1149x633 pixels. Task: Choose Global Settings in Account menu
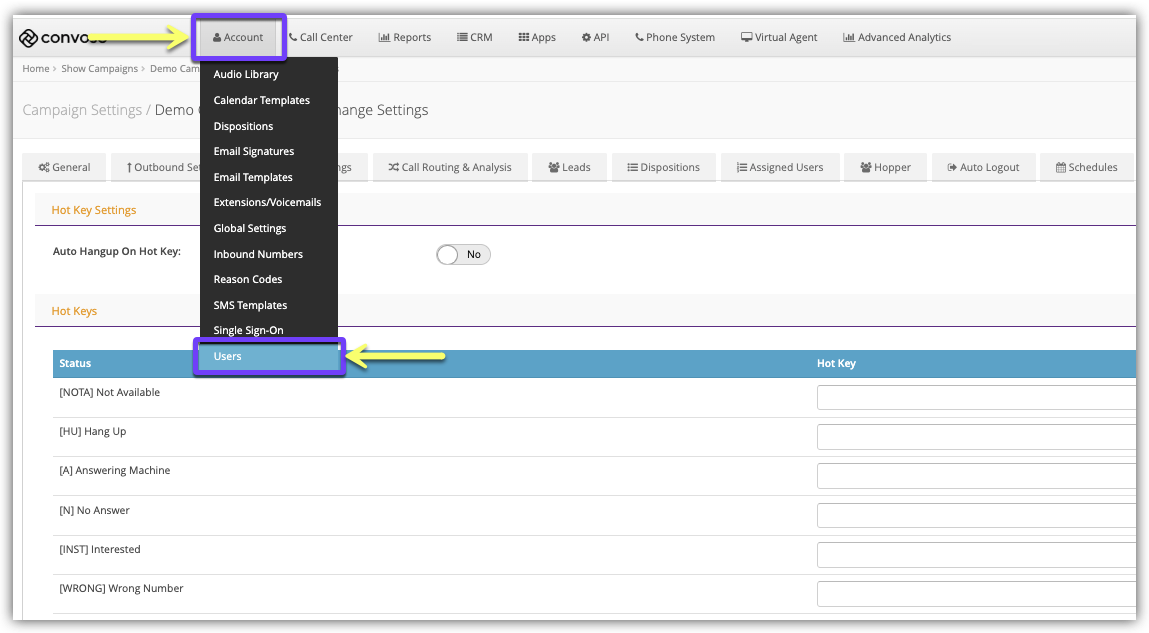coord(250,228)
